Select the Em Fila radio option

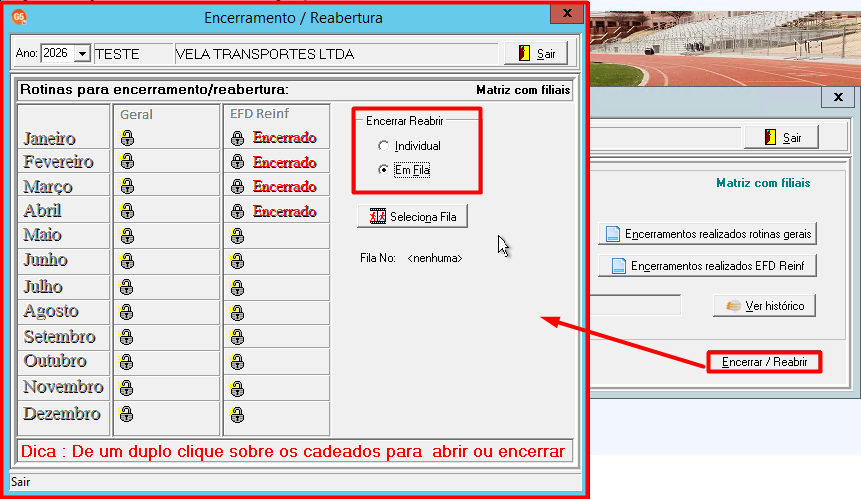[383, 170]
